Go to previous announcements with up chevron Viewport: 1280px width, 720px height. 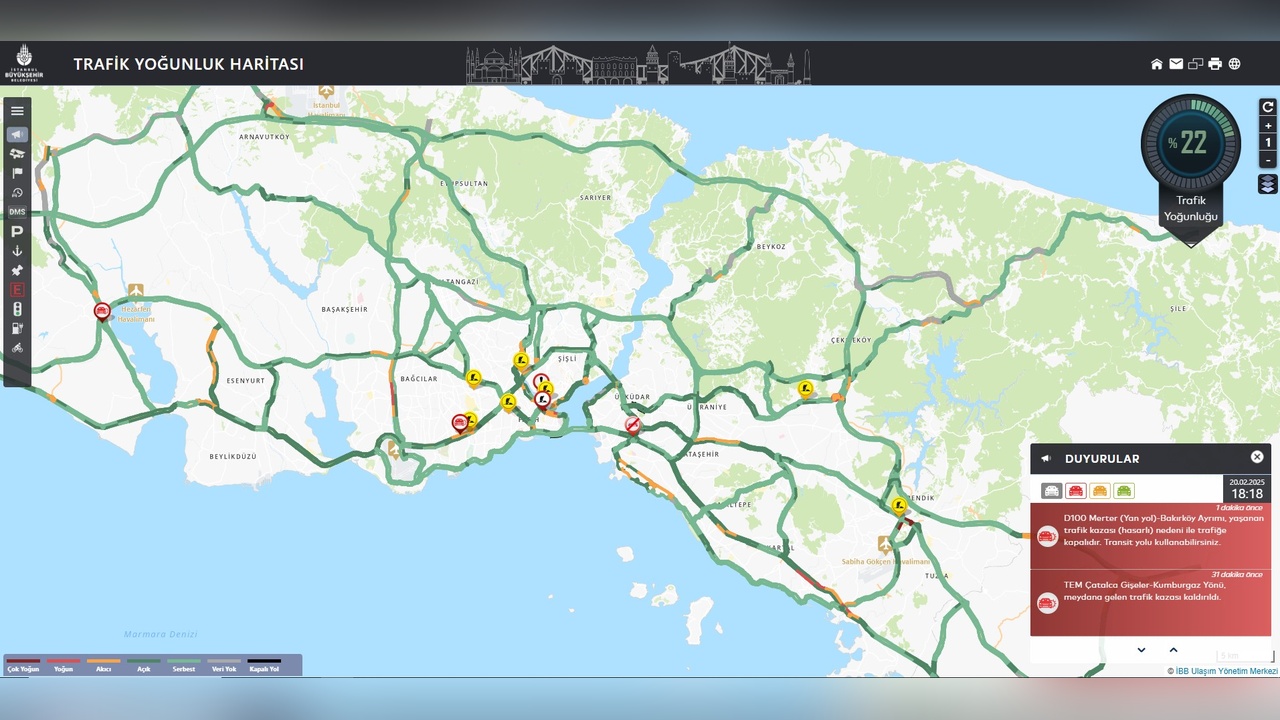pos(1174,650)
